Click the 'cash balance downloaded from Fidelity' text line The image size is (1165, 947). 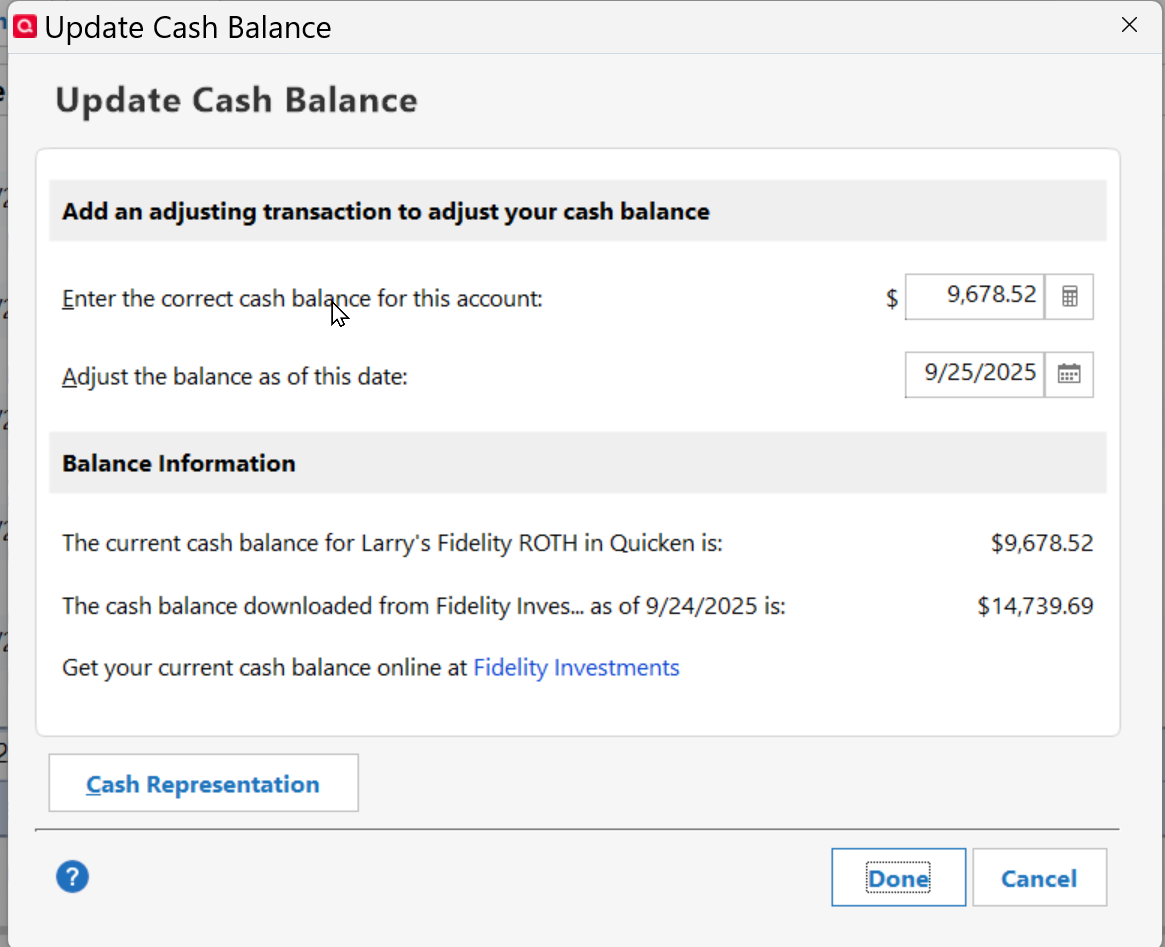(x=423, y=605)
